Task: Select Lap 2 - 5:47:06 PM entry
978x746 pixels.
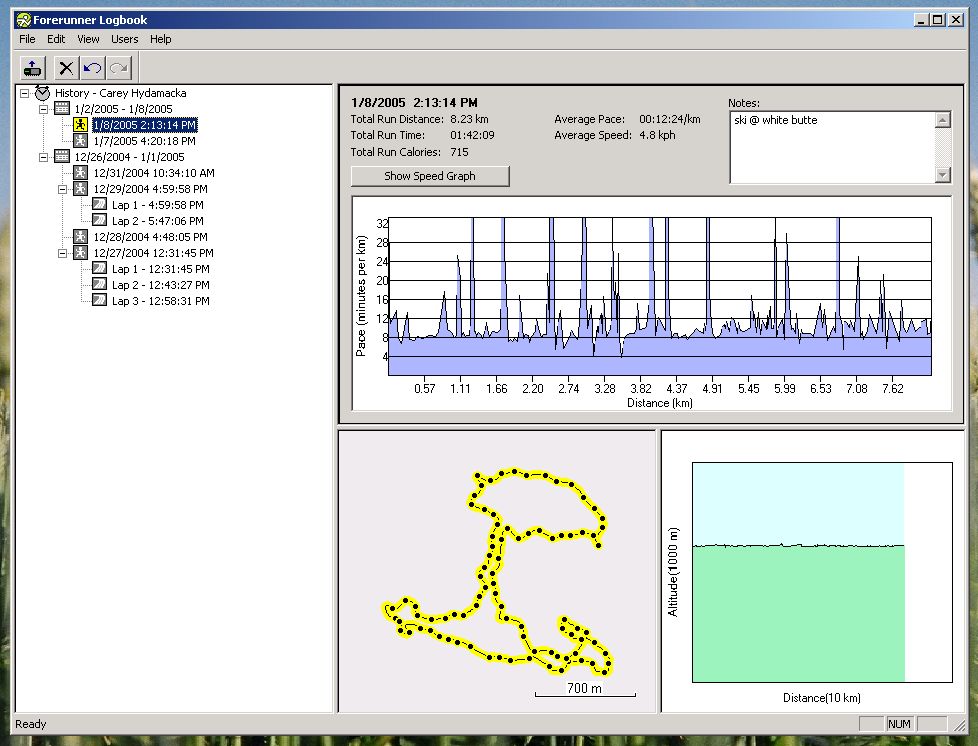Action: [x=158, y=221]
